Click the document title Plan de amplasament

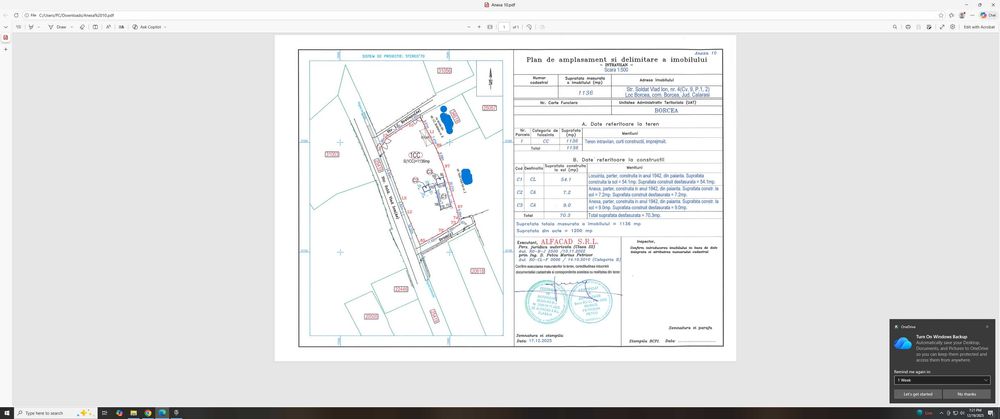point(617,59)
